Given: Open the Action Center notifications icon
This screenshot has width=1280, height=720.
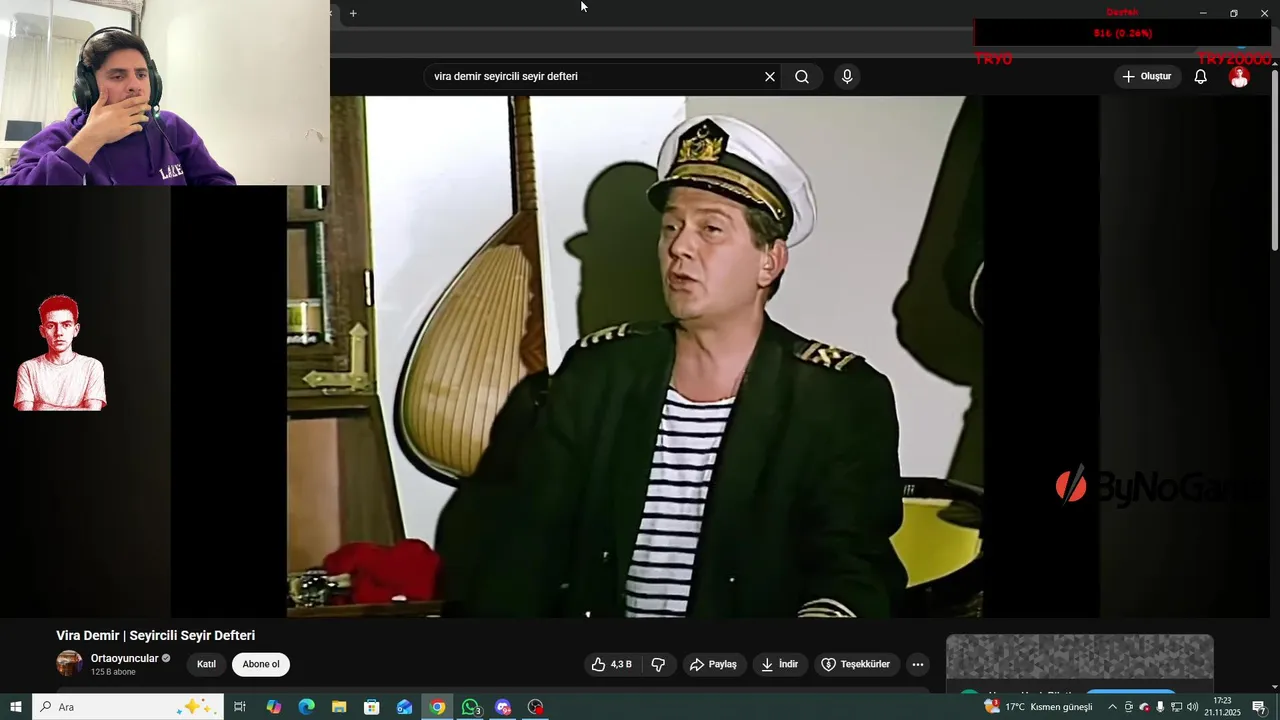Looking at the screenshot, I should pyautogui.click(x=1259, y=707).
